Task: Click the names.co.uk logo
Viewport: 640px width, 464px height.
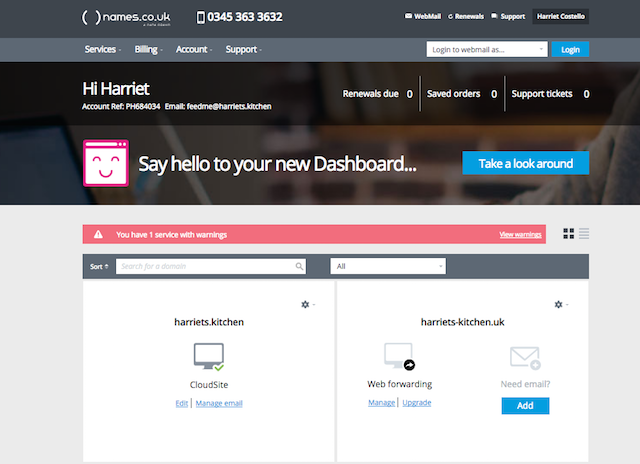Action: tap(126, 18)
